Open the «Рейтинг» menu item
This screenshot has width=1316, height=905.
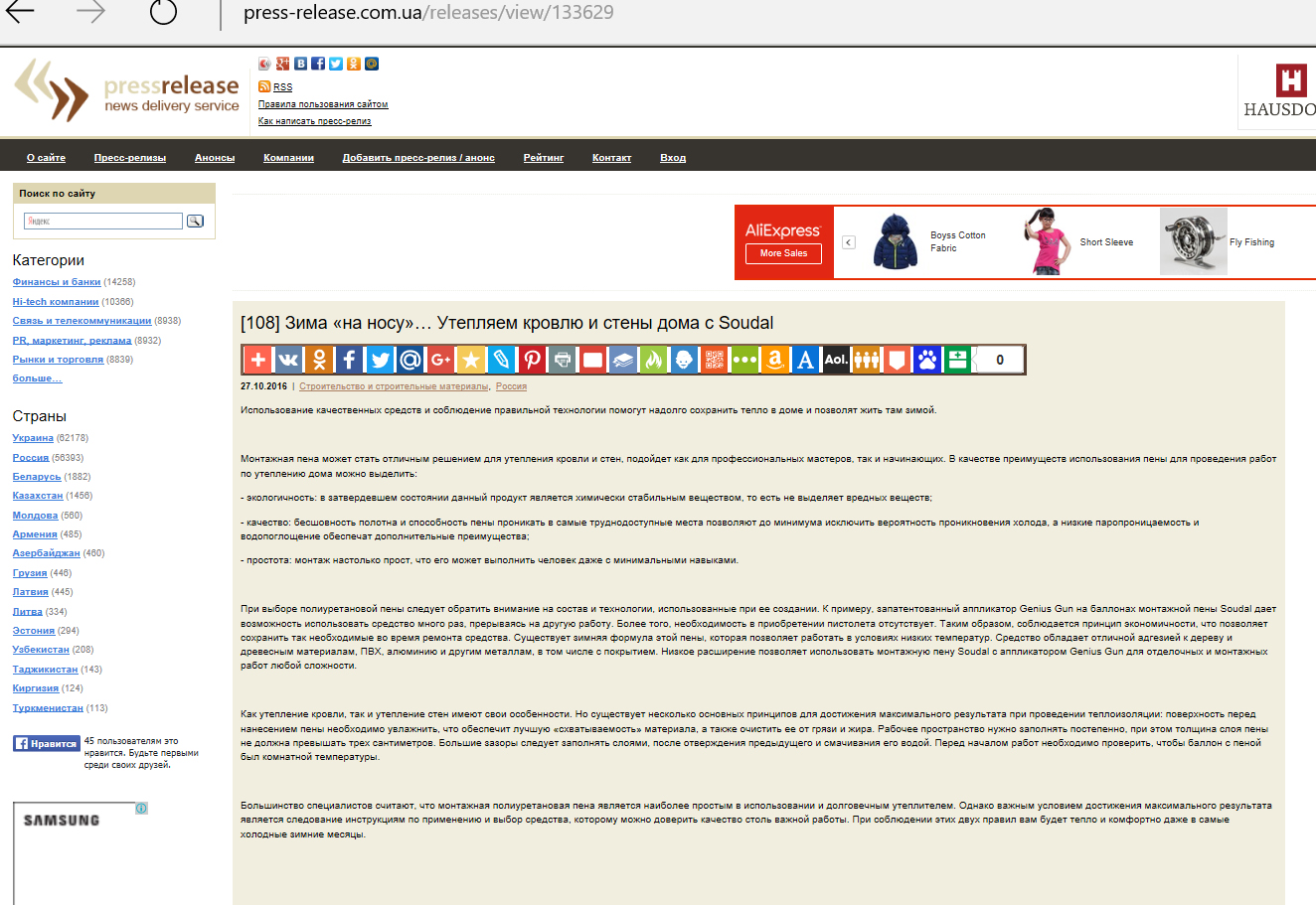544,158
